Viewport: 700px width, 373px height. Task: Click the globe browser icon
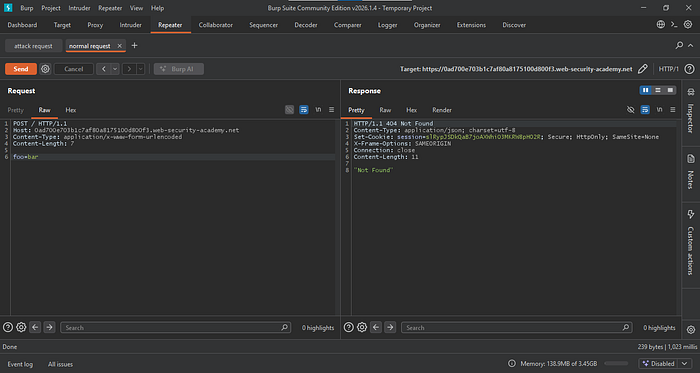tap(661, 25)
